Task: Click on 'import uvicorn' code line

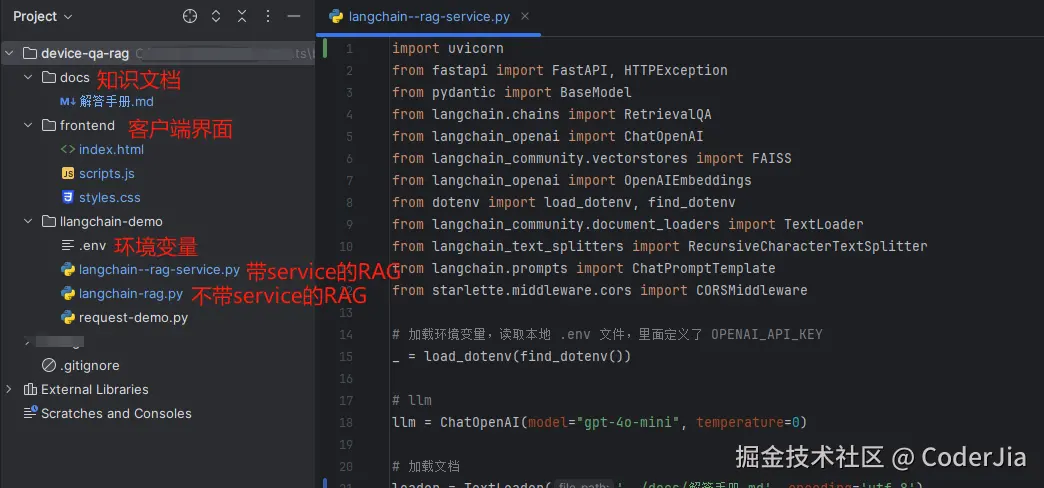Action: coord(447,48)
